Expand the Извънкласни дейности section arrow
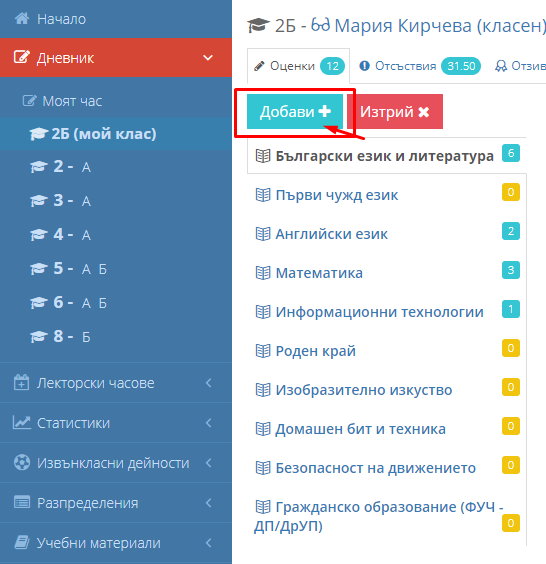Screen dimensions: 546x564 tap(209, 463)
